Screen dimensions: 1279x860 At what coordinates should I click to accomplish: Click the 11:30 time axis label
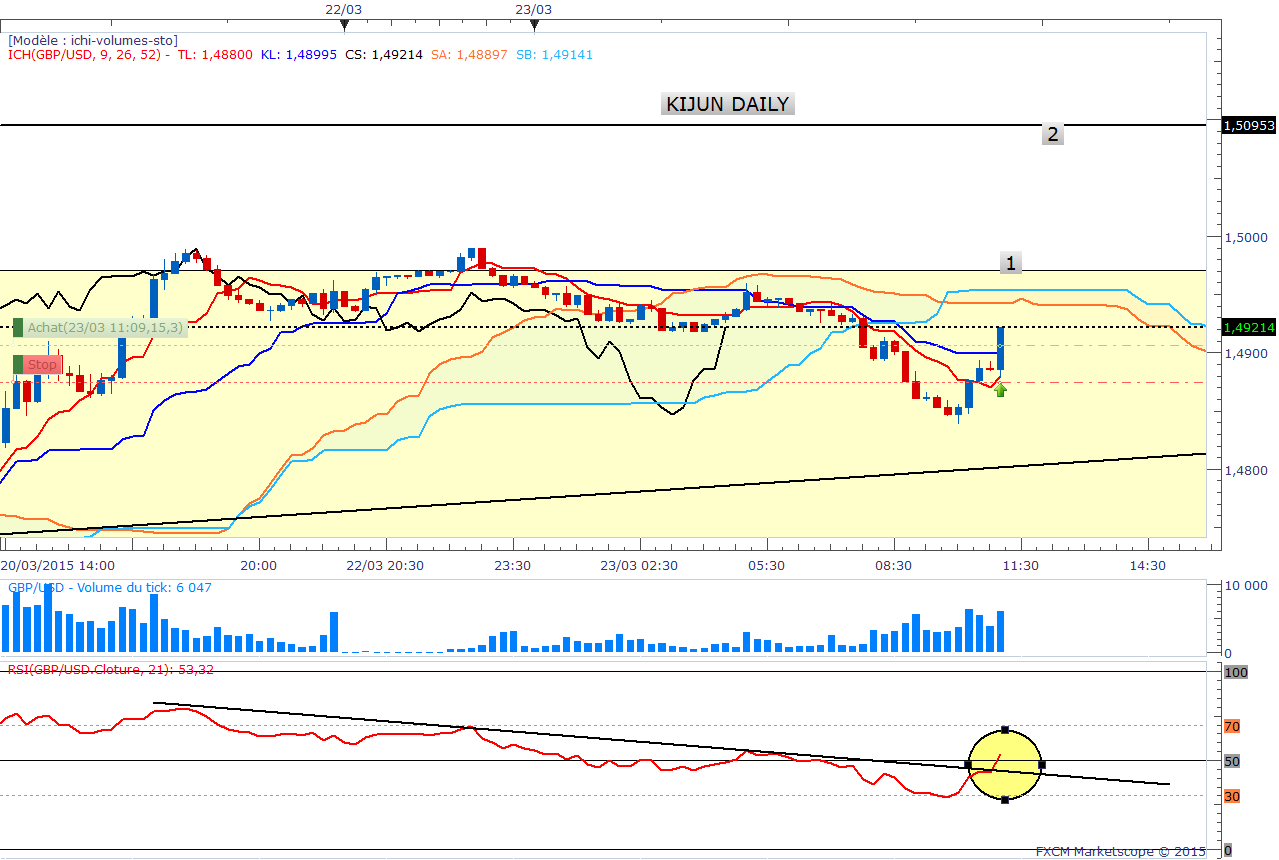tap(1020, 565)
